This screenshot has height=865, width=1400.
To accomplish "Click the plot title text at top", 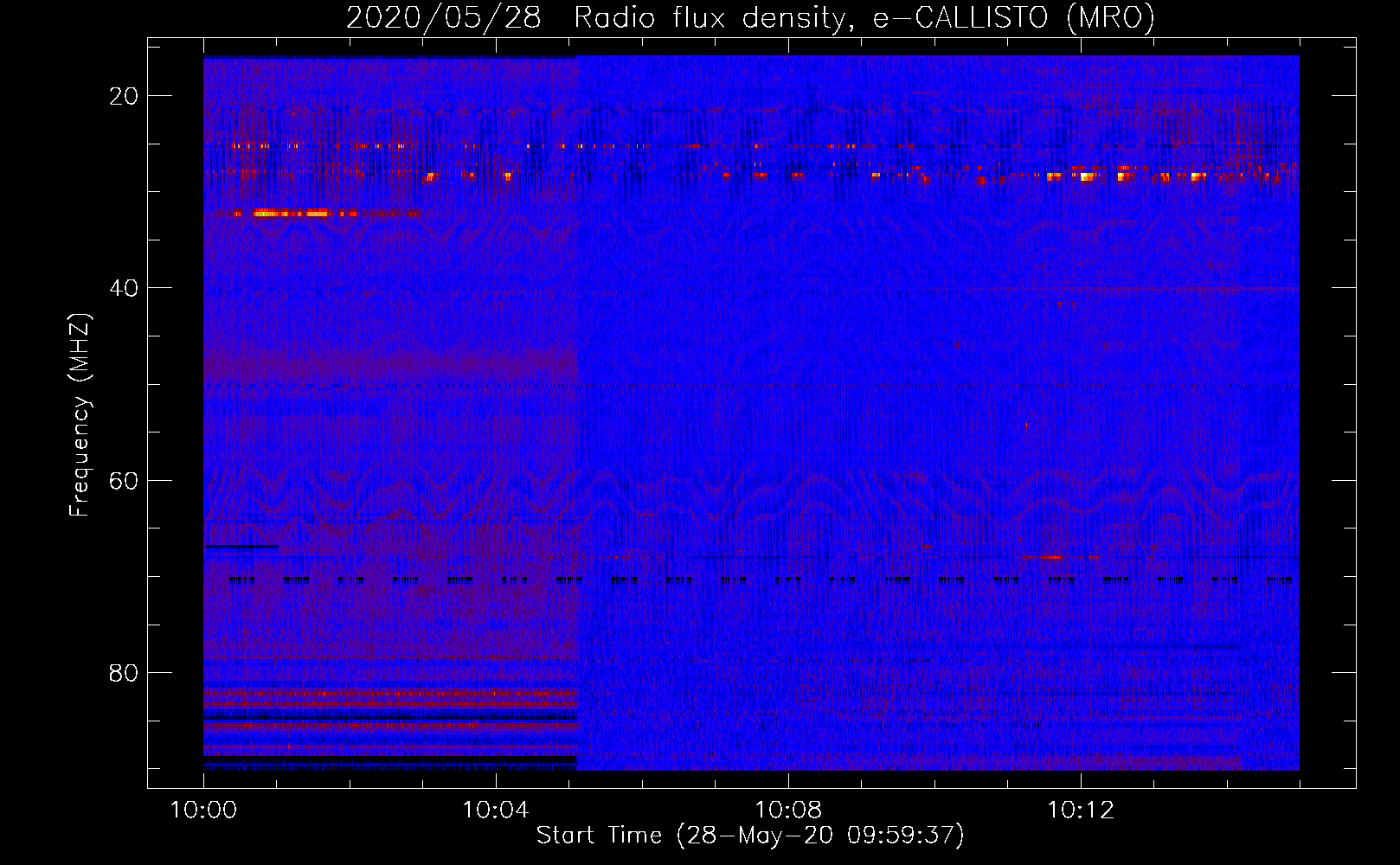I will 749,18.
